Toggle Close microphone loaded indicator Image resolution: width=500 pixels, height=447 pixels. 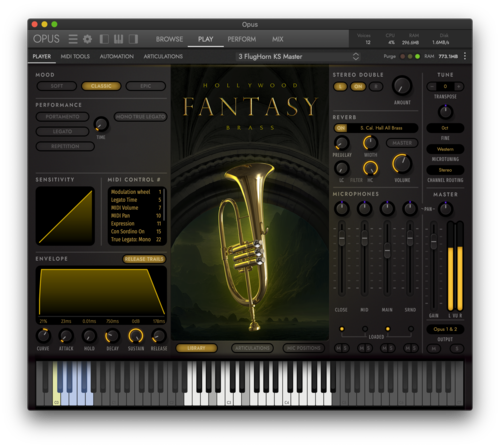point(342,329)
